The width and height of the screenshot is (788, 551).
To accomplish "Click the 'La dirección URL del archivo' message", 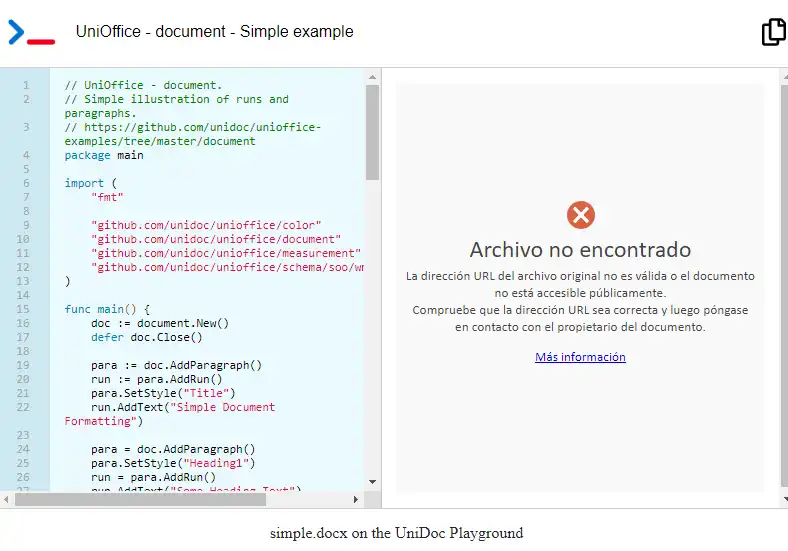I will tap(580, 285).
